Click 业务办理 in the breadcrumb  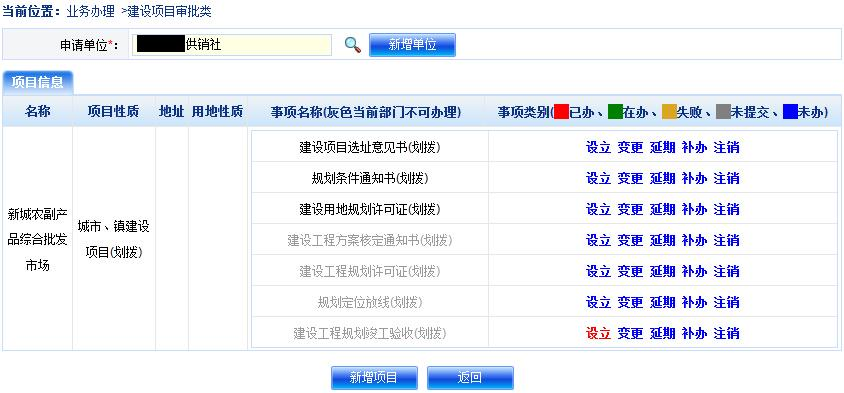(90, 12)
